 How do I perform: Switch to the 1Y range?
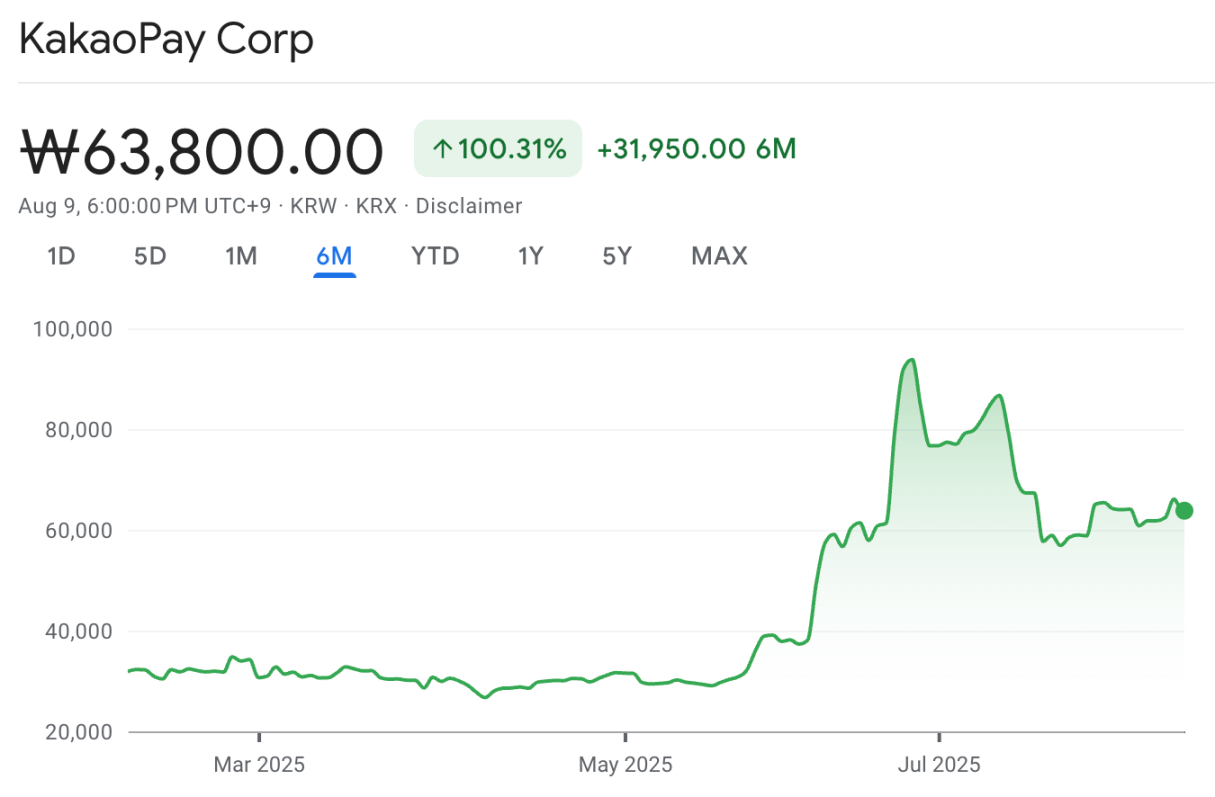click(x=530, y=256)
